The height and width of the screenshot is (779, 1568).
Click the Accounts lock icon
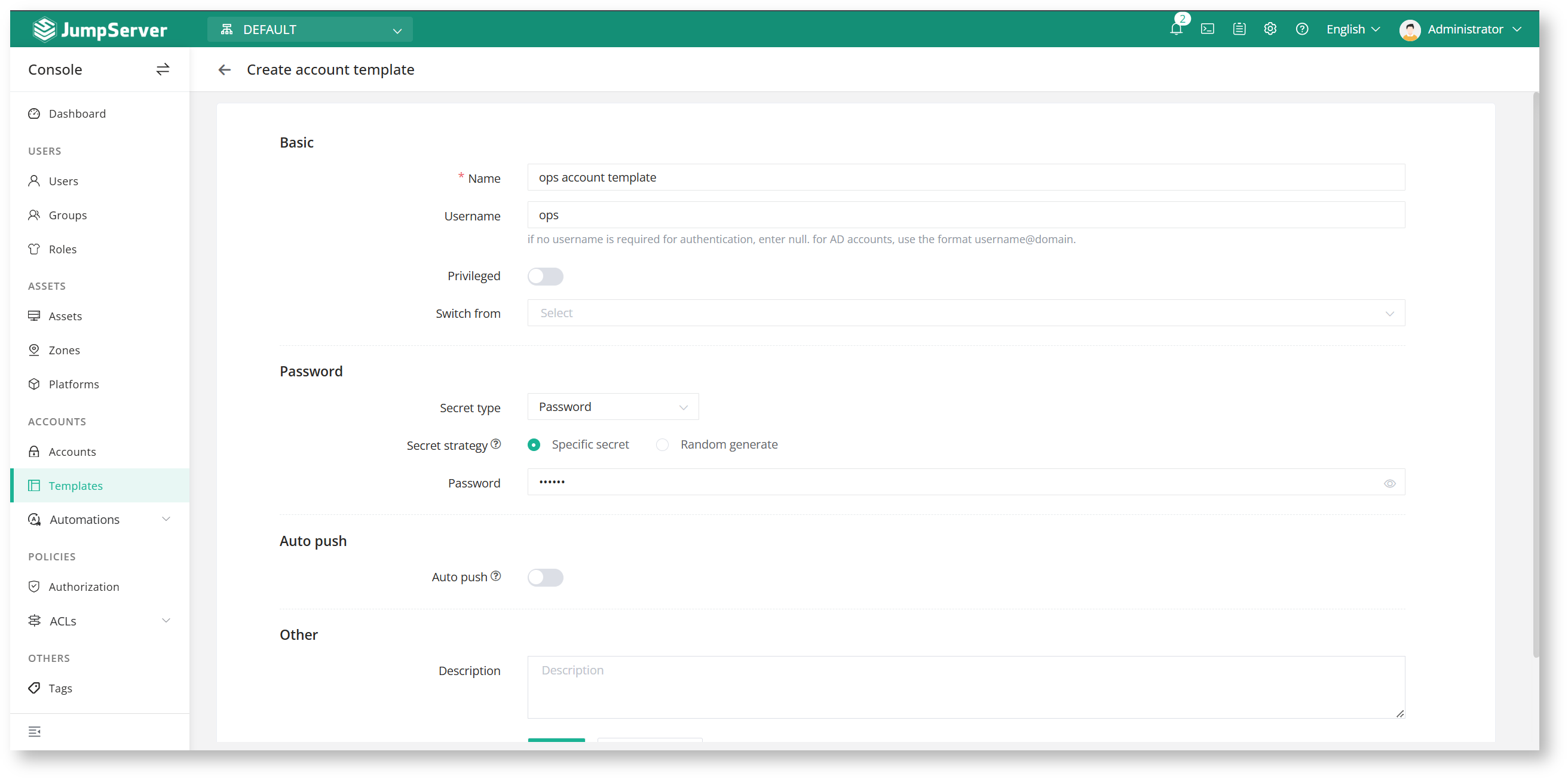34,452
